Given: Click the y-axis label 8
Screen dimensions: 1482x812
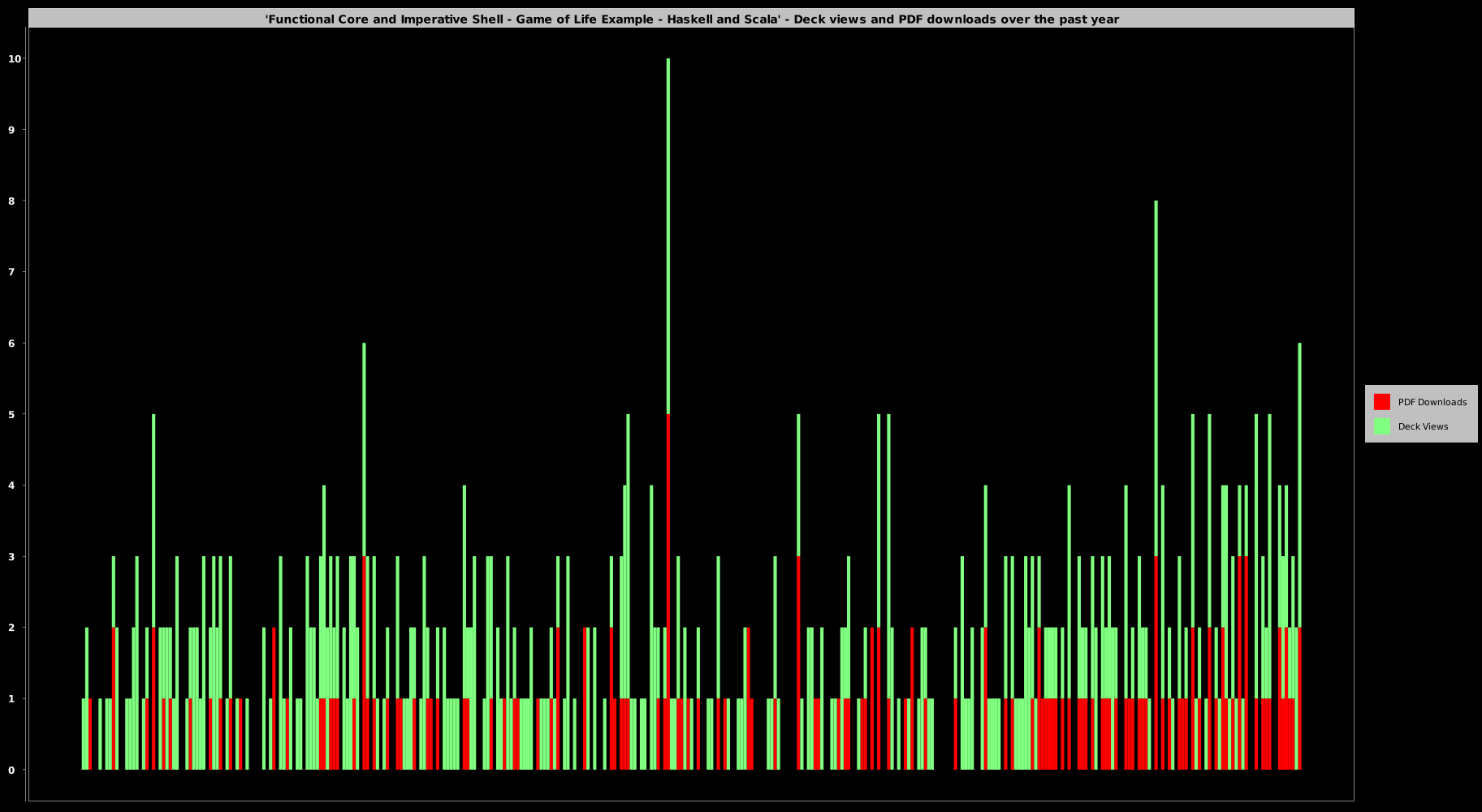Looking at the screenshot, I should coord(11,201).
